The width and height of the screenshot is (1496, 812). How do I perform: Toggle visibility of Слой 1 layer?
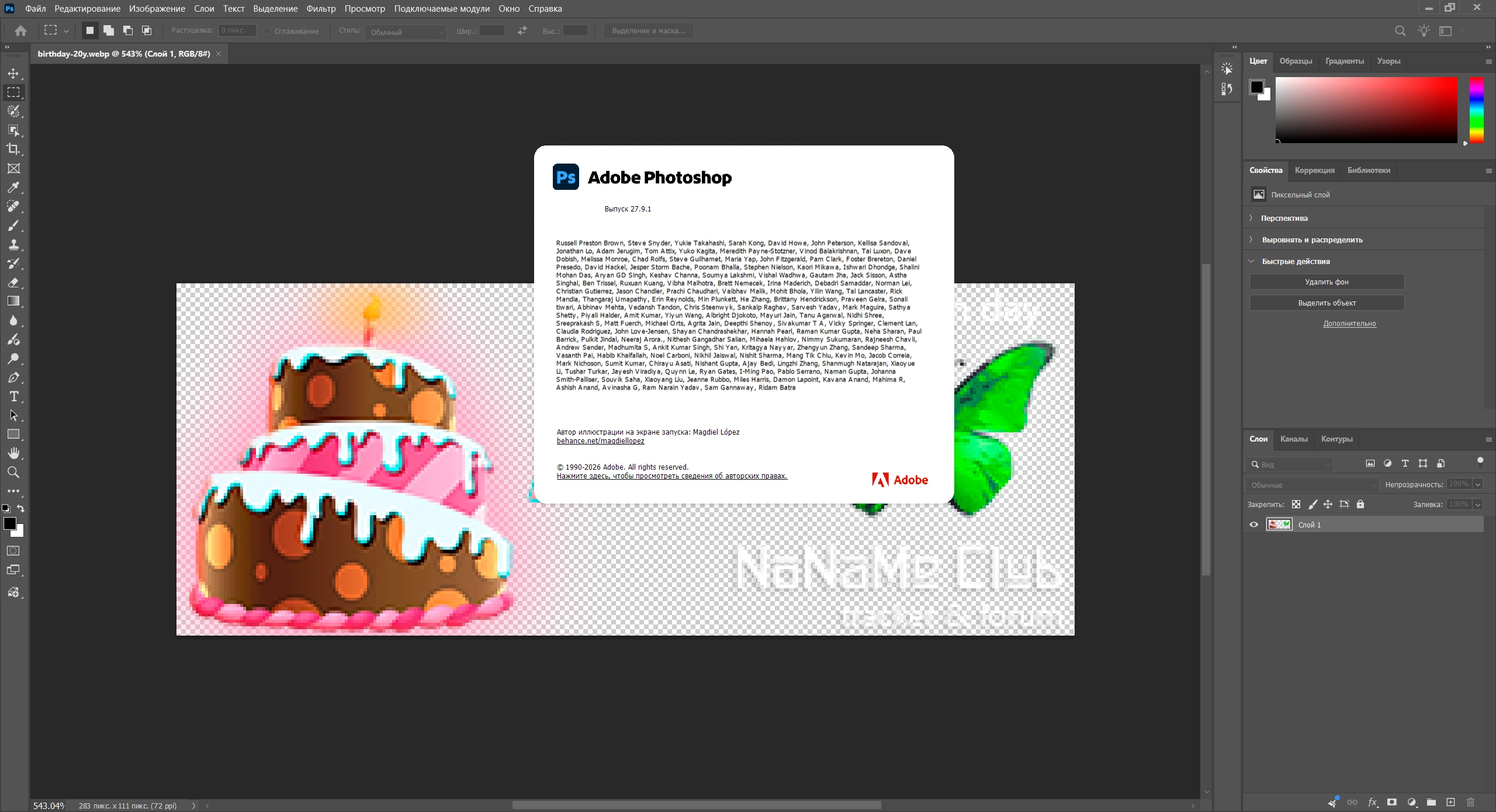tap(1254, 525)
